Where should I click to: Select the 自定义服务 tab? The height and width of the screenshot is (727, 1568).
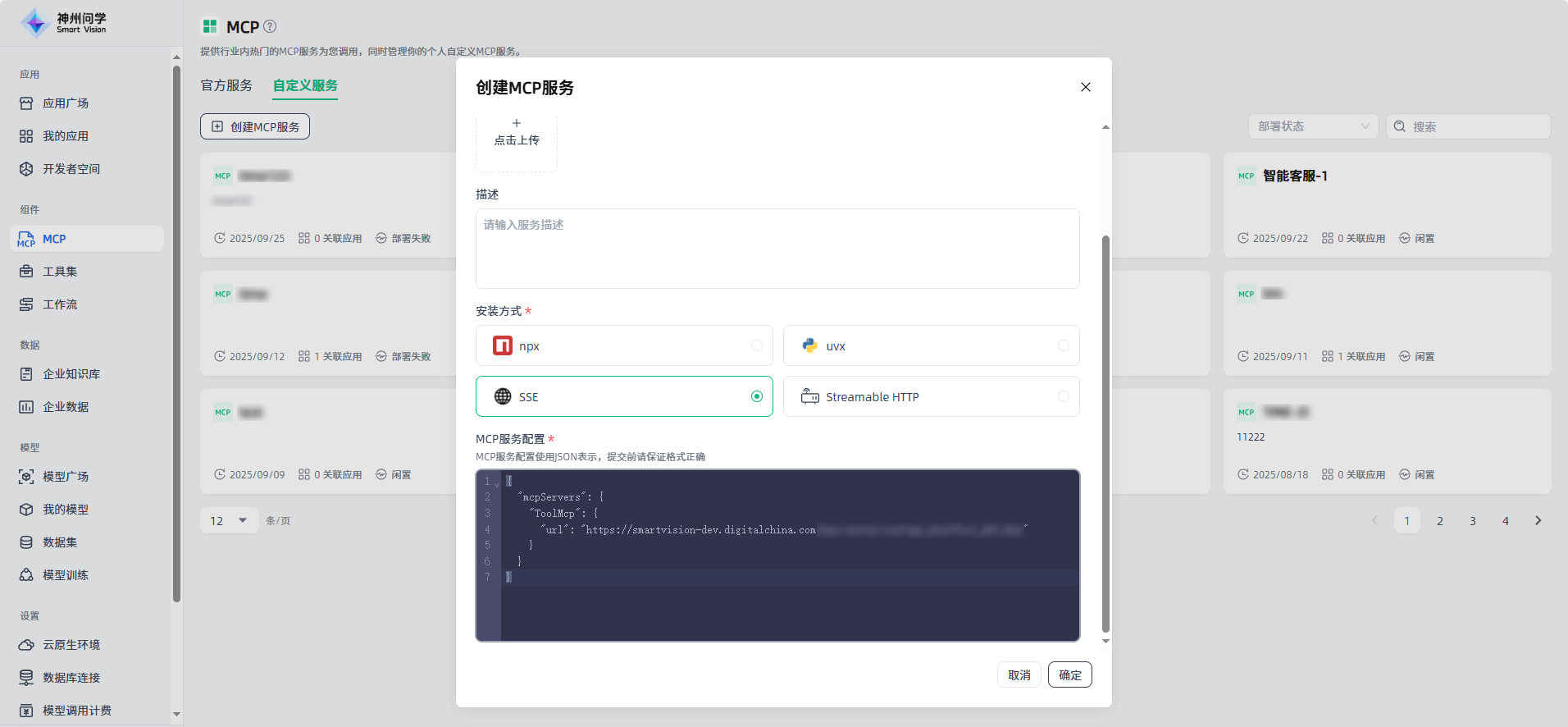pos(305,85)
